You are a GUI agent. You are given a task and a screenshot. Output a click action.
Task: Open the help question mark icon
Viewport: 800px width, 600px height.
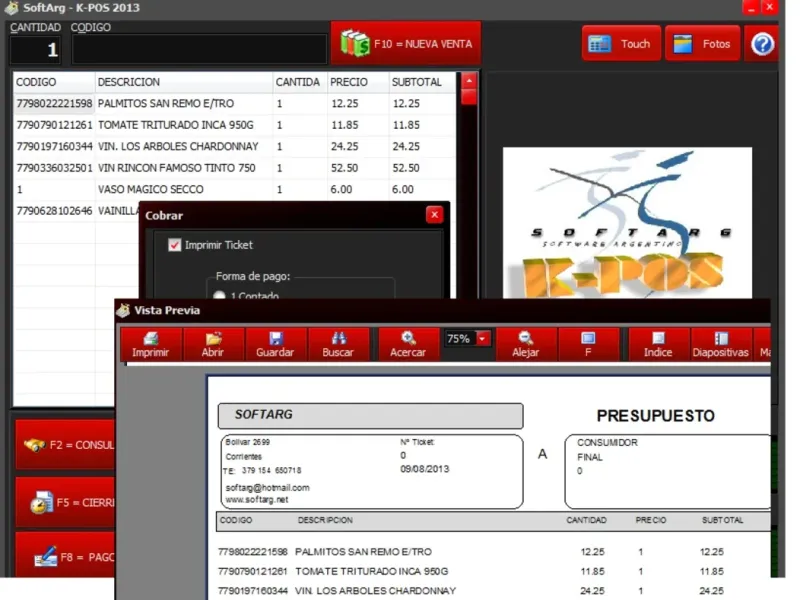(x=762, y=44)
